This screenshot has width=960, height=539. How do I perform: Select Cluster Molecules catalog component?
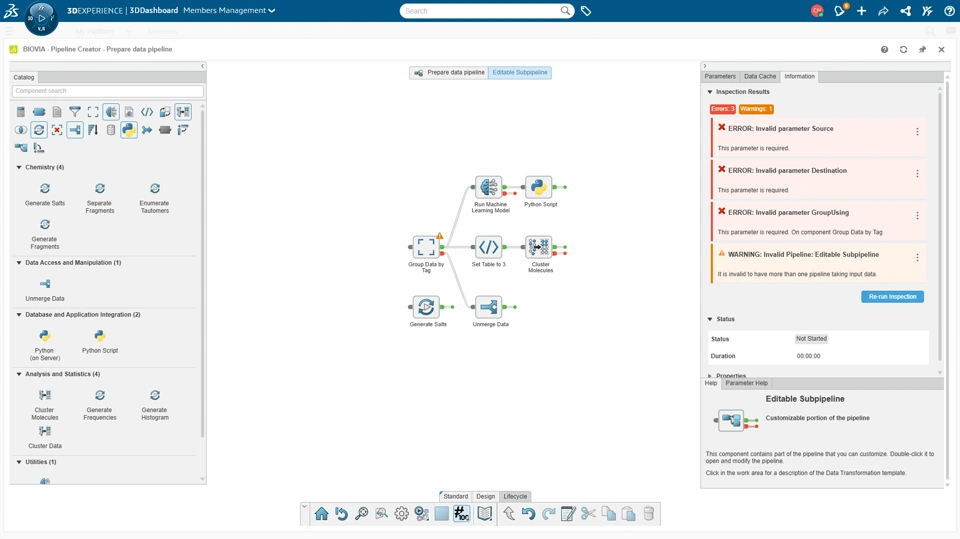pyautogui.click(x=45, y=404)
